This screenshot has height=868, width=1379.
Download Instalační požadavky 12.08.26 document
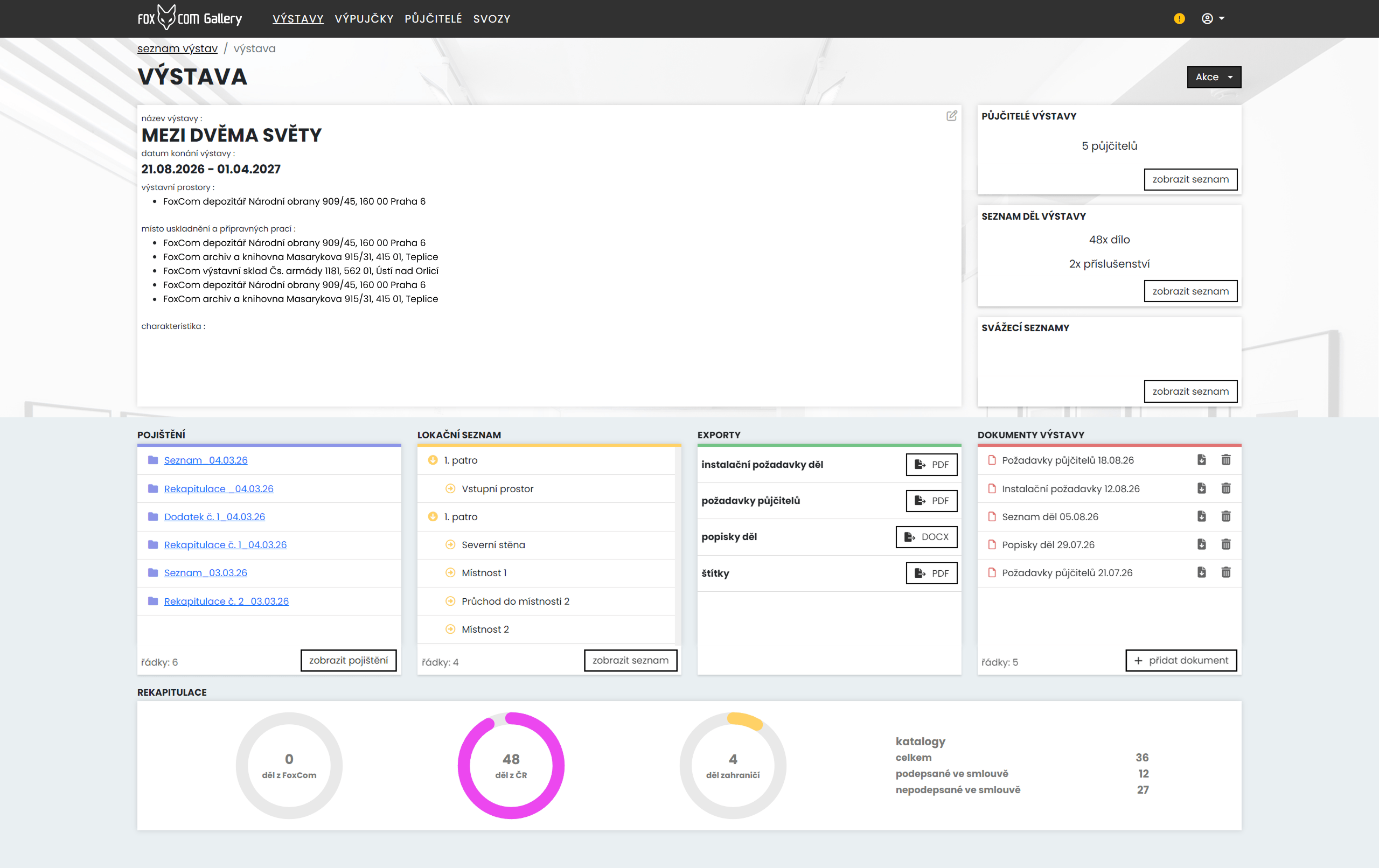pyautogui.click(x=1201, y=488)
